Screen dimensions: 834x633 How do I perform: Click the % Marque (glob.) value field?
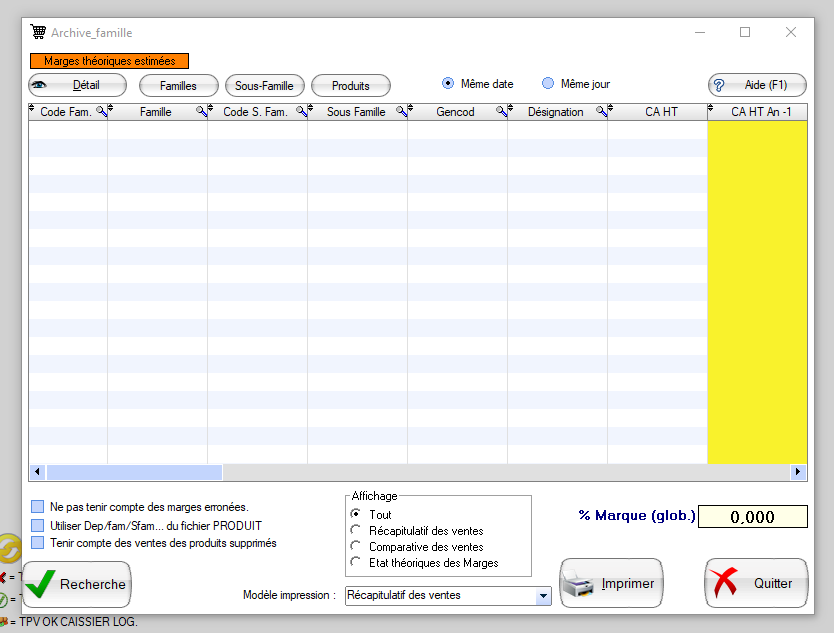[x=752, y=517]
